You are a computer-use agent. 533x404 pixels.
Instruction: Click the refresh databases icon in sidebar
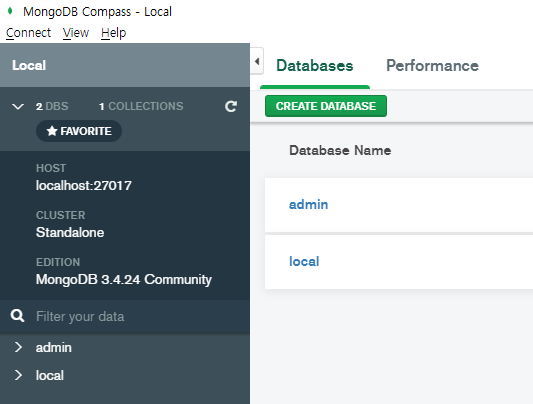(231, 106)
